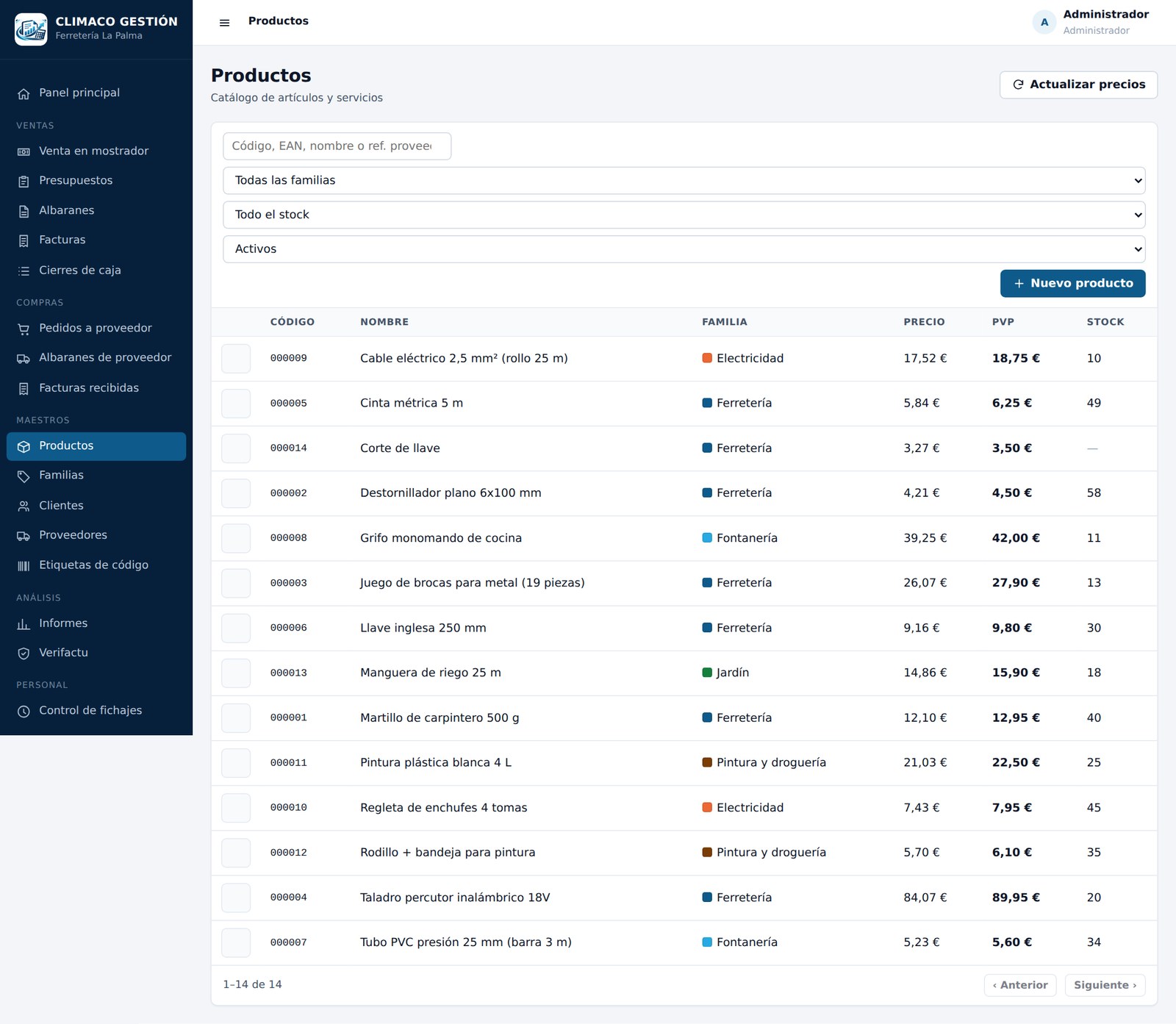This screenshot has width=1176, height=1024.
Task: Click the Actualizar precios button
Action: coord(1078,85)
